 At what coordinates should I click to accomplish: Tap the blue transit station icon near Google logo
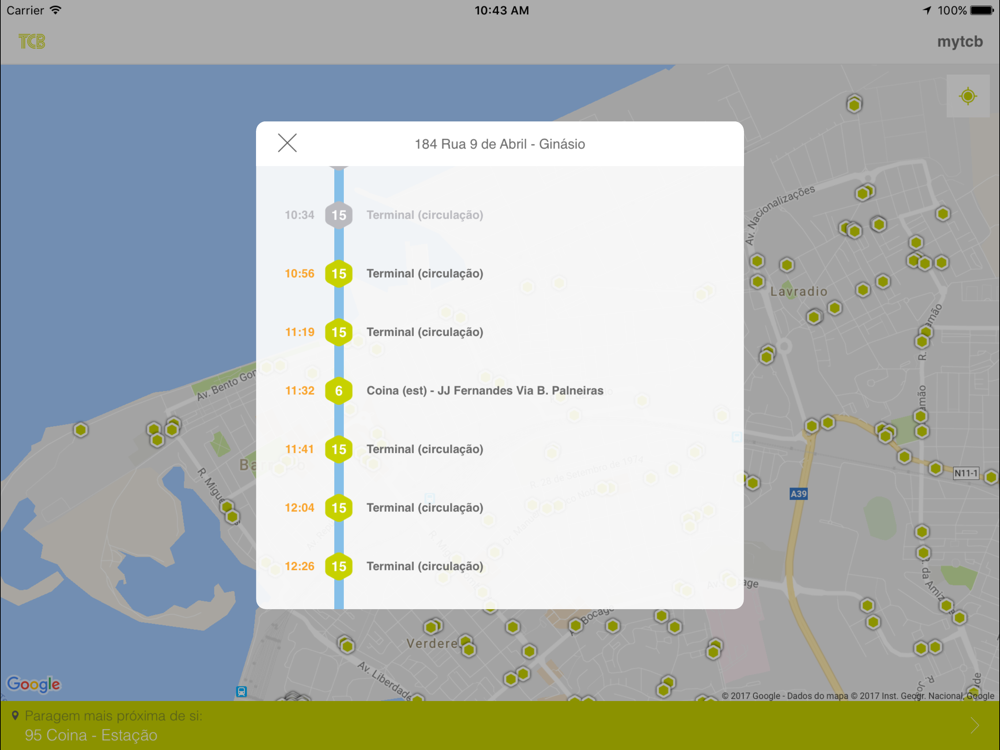coord(241,691)
